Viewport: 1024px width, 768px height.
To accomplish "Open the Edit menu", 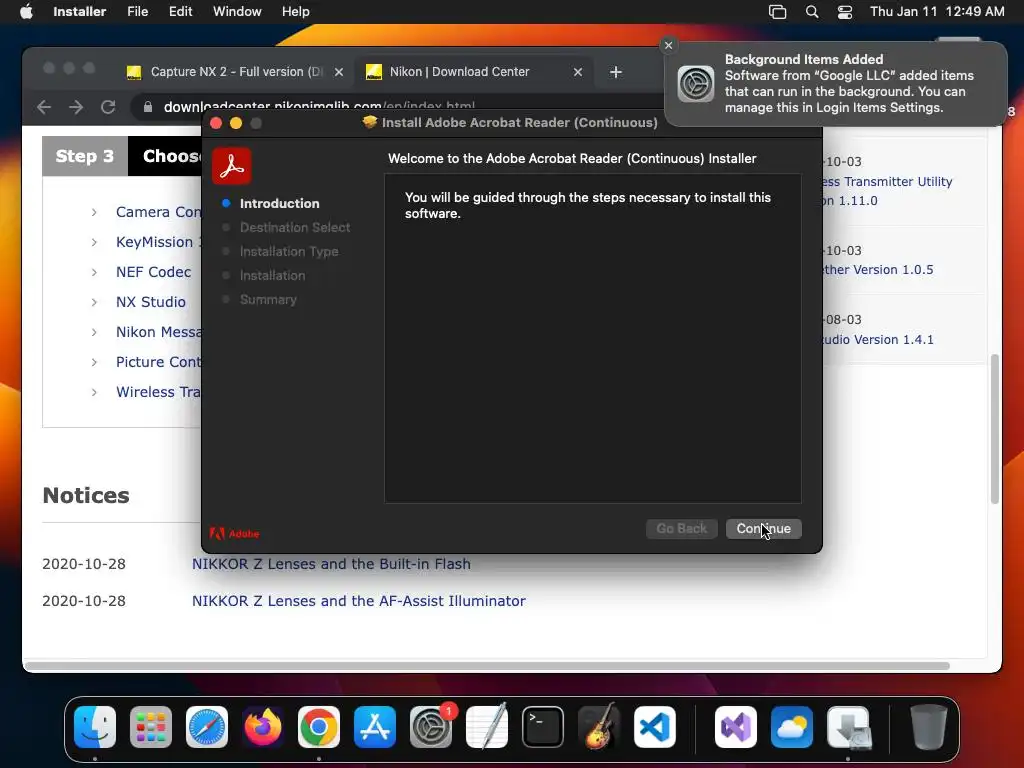I will 180,12.
